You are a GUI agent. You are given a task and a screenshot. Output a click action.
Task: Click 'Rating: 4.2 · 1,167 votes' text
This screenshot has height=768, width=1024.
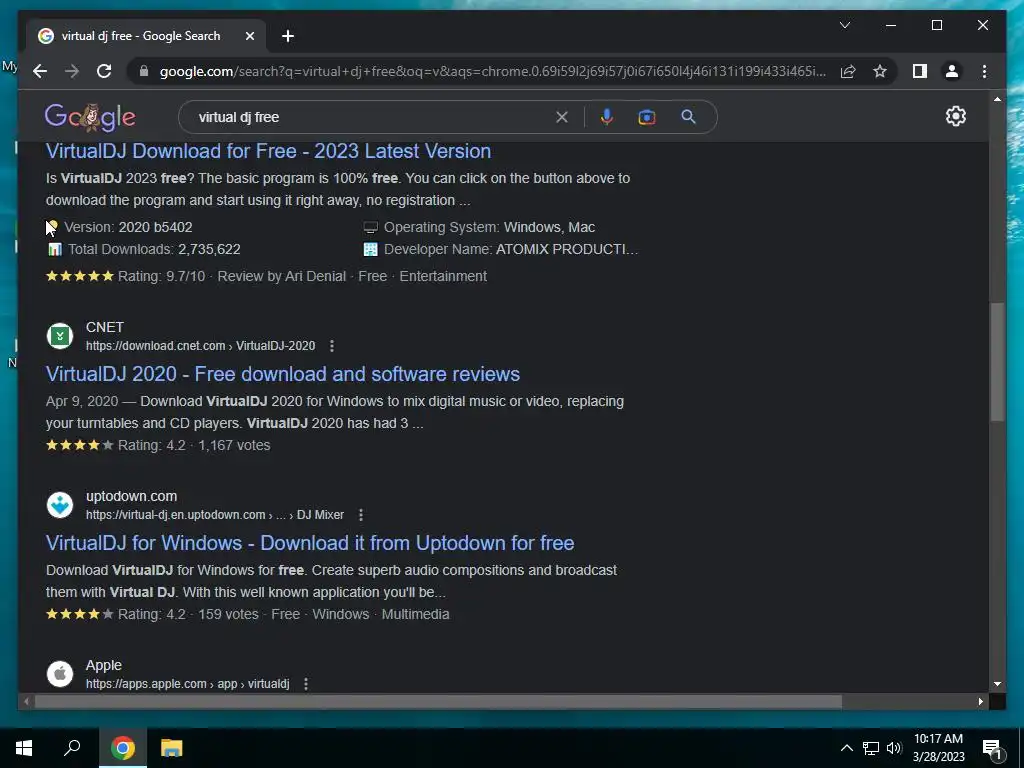194,445
